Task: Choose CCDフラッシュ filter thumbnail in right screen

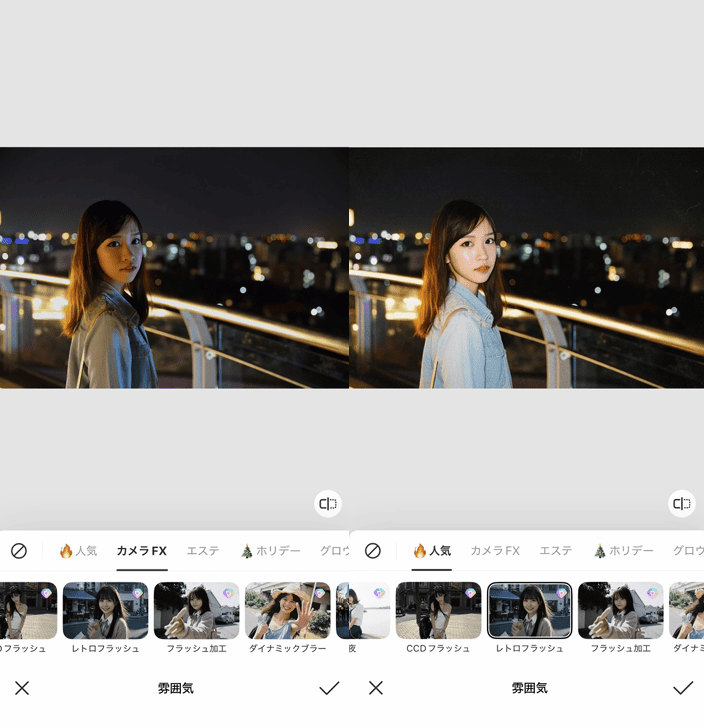Action: tap(438, 611)
